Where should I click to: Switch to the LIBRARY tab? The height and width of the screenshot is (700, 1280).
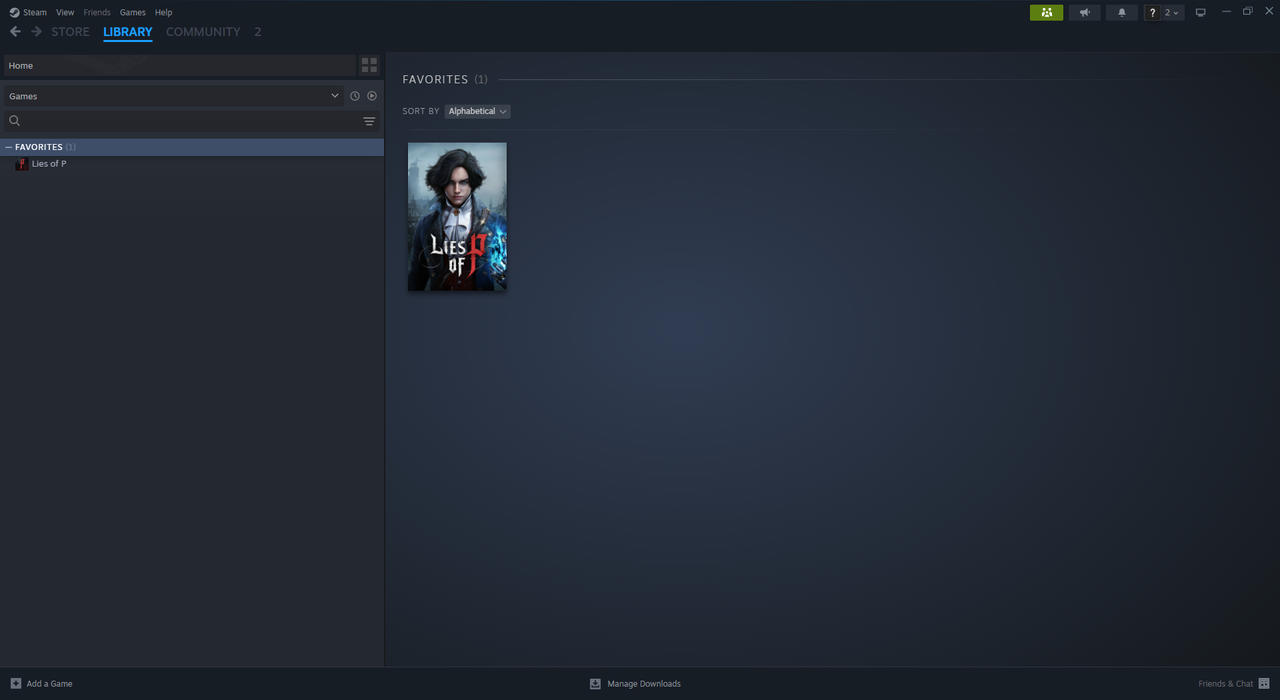pos(128,32)
